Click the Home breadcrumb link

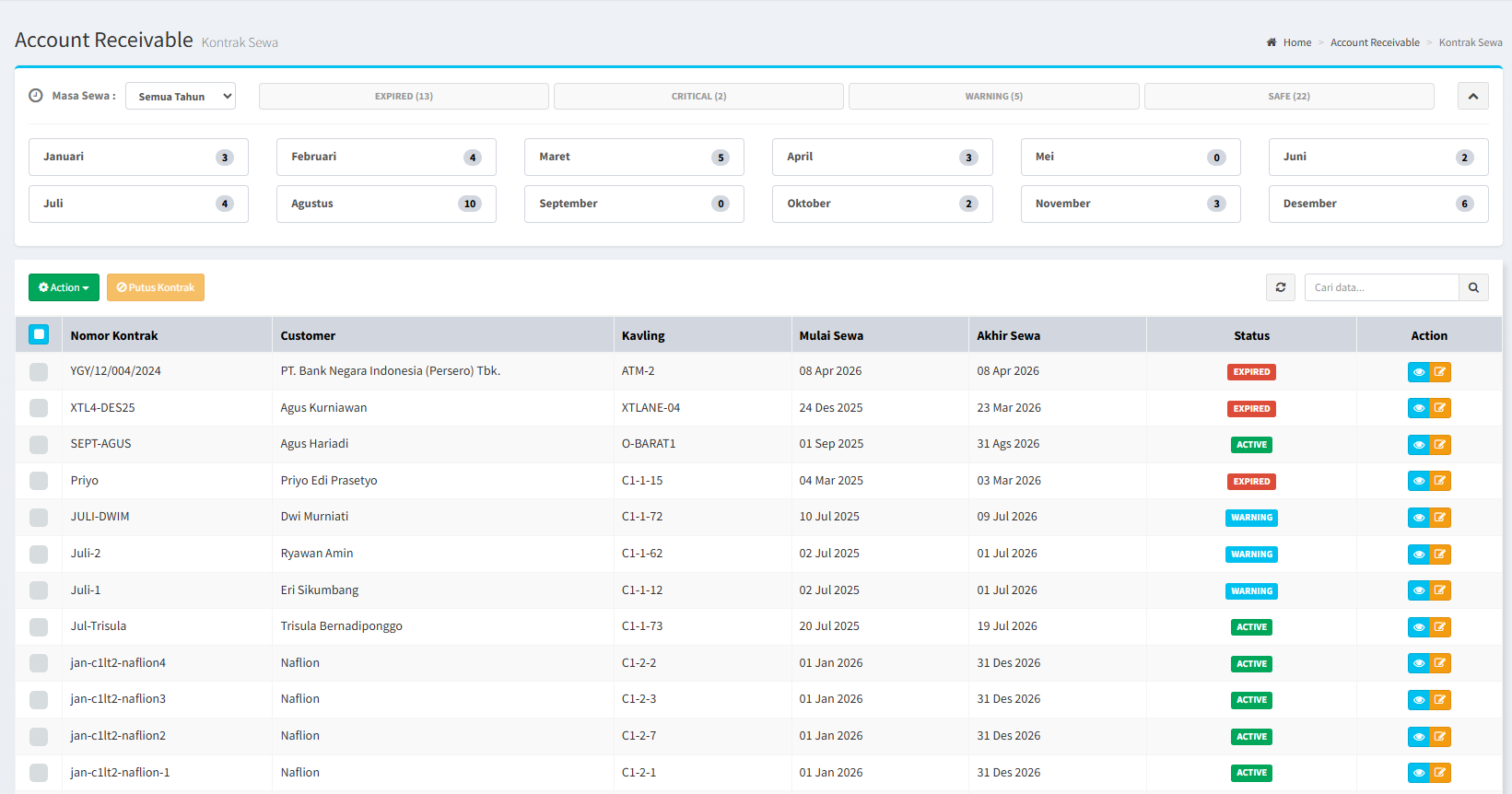click(1296, 42)
